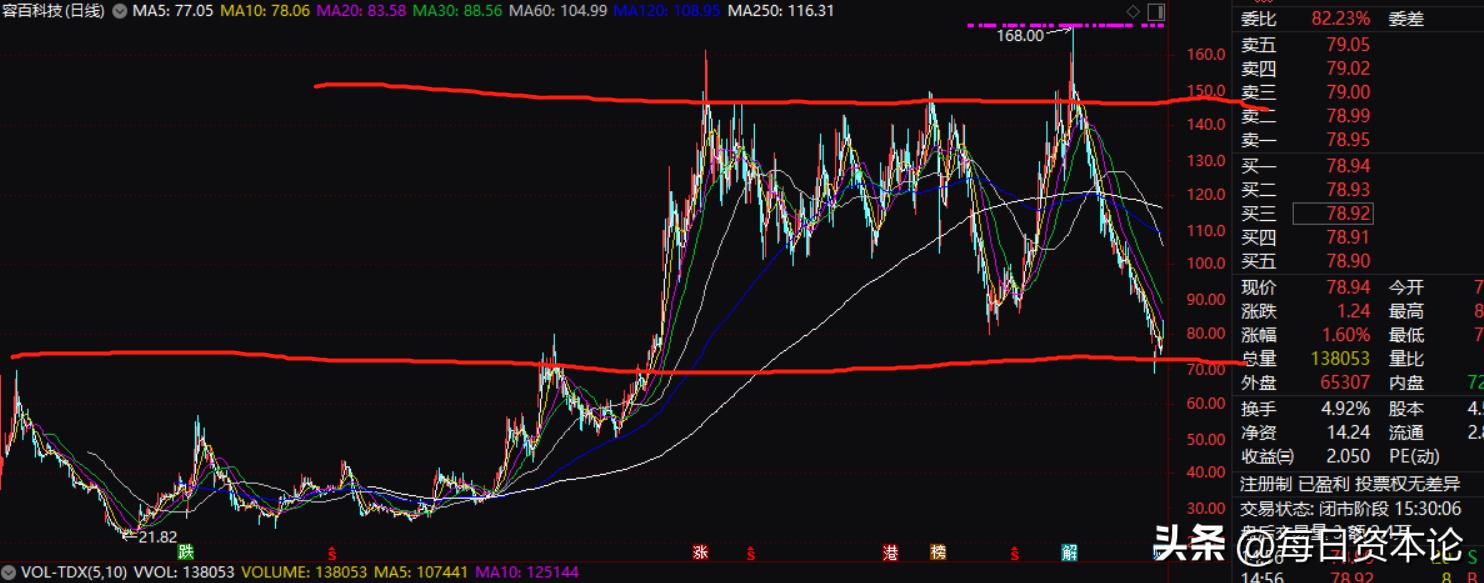Select the 卖一 78.95 ask row

pos(1306,139)
